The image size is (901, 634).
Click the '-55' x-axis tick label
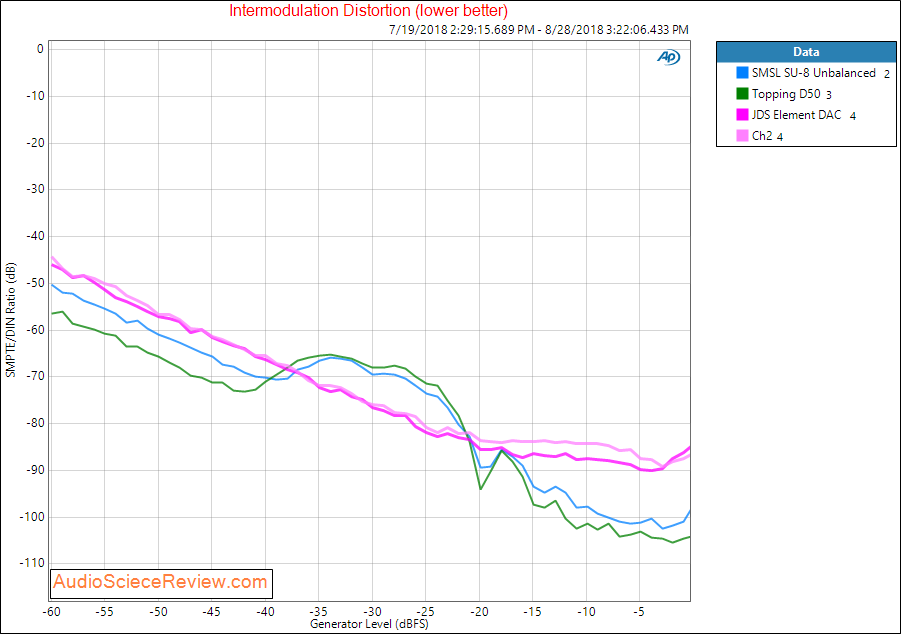pos(104,612)
